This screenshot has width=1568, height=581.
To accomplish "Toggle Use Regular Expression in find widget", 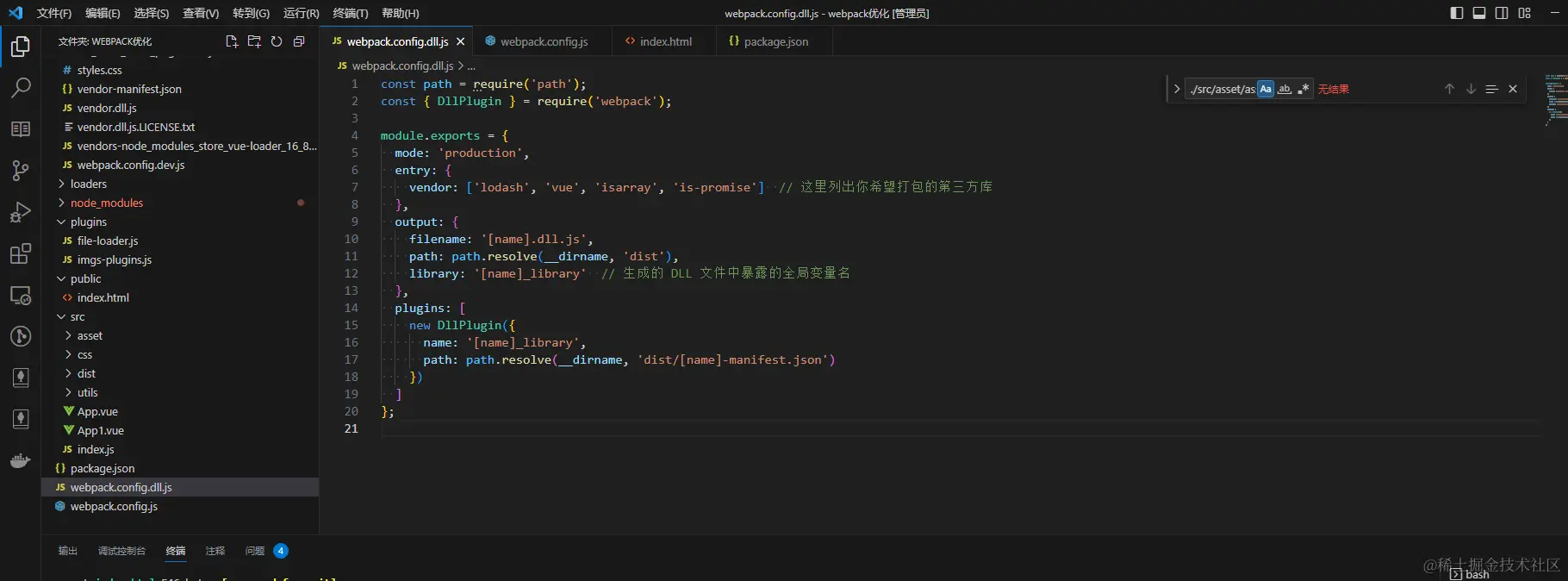I will pyautogui.click(x=1304, y=89).
